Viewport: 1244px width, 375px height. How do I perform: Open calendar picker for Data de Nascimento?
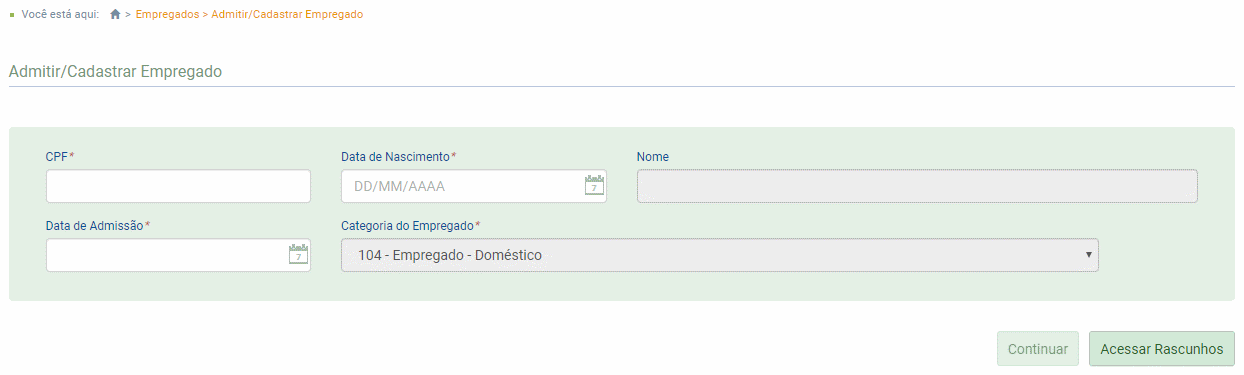point(594,185)
